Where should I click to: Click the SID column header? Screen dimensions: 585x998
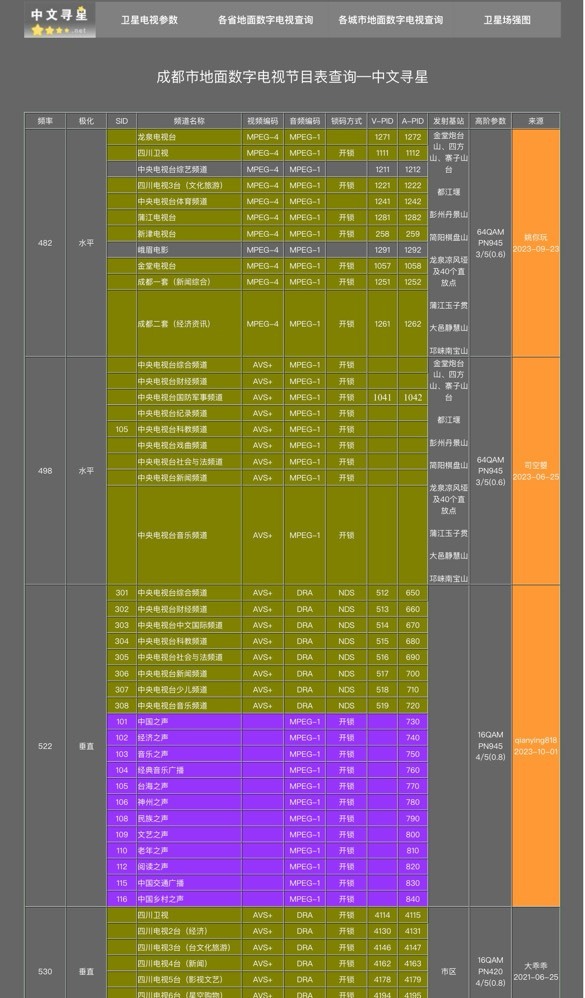[x=122, y=121]
